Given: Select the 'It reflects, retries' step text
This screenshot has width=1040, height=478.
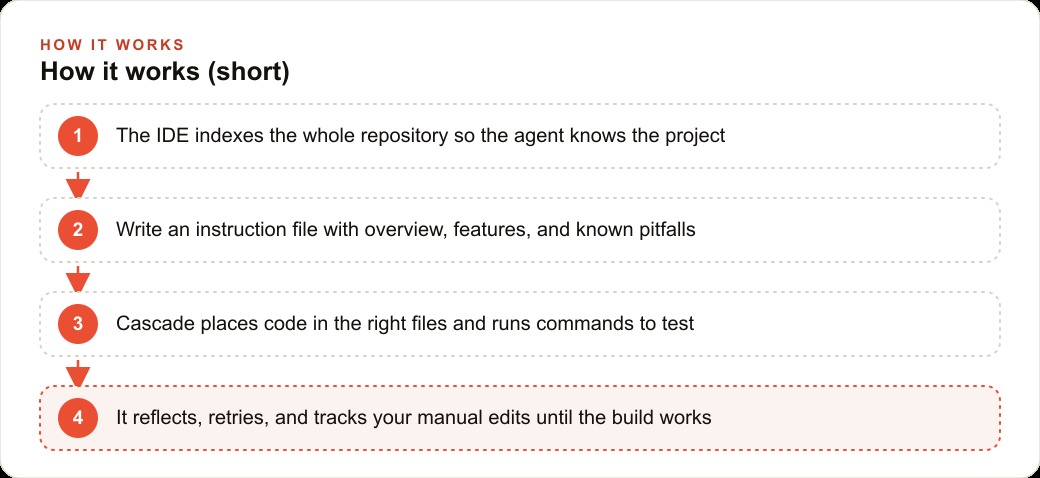Looking at the screenshot, I should tap(414, 418).
